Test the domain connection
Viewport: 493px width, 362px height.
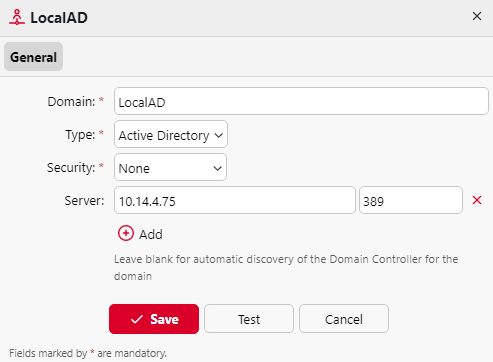coord(249,319)
